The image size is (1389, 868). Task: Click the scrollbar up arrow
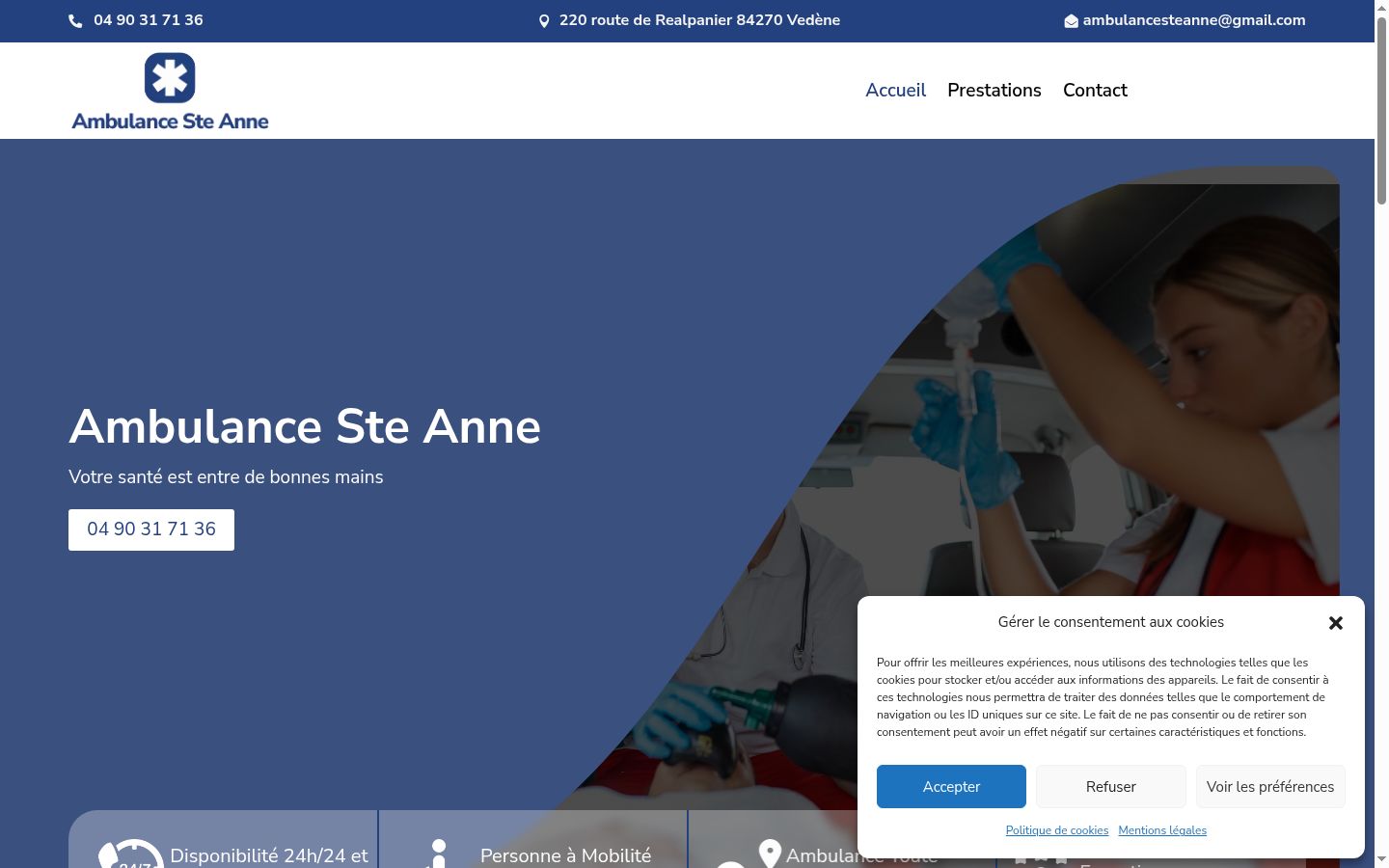point(1381,8)
